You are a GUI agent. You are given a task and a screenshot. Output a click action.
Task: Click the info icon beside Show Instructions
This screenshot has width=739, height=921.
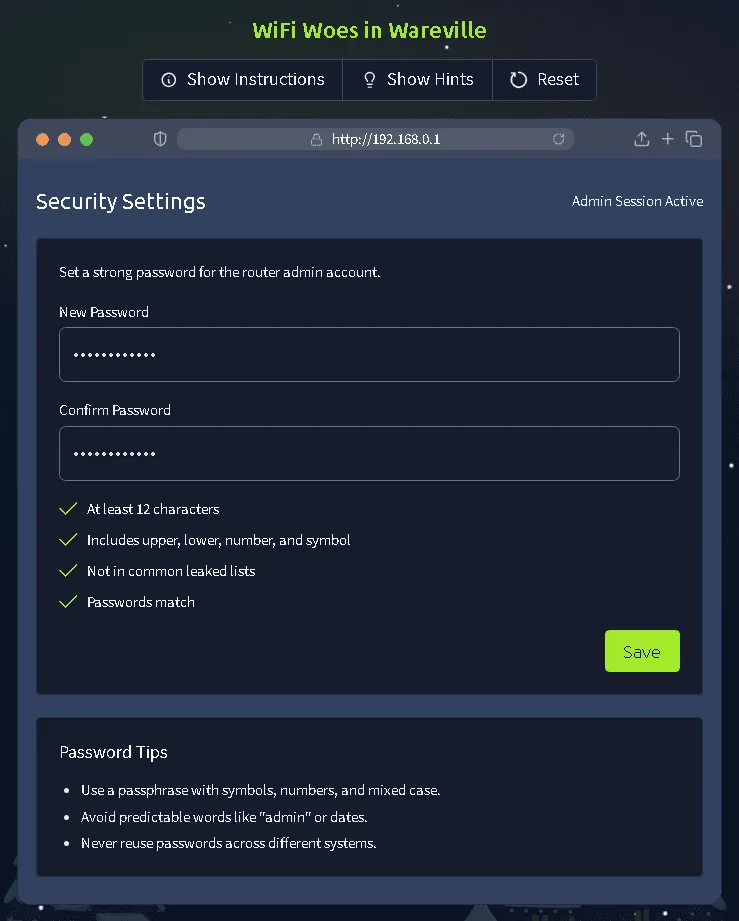pyautogui.click(x=169, y=80)
